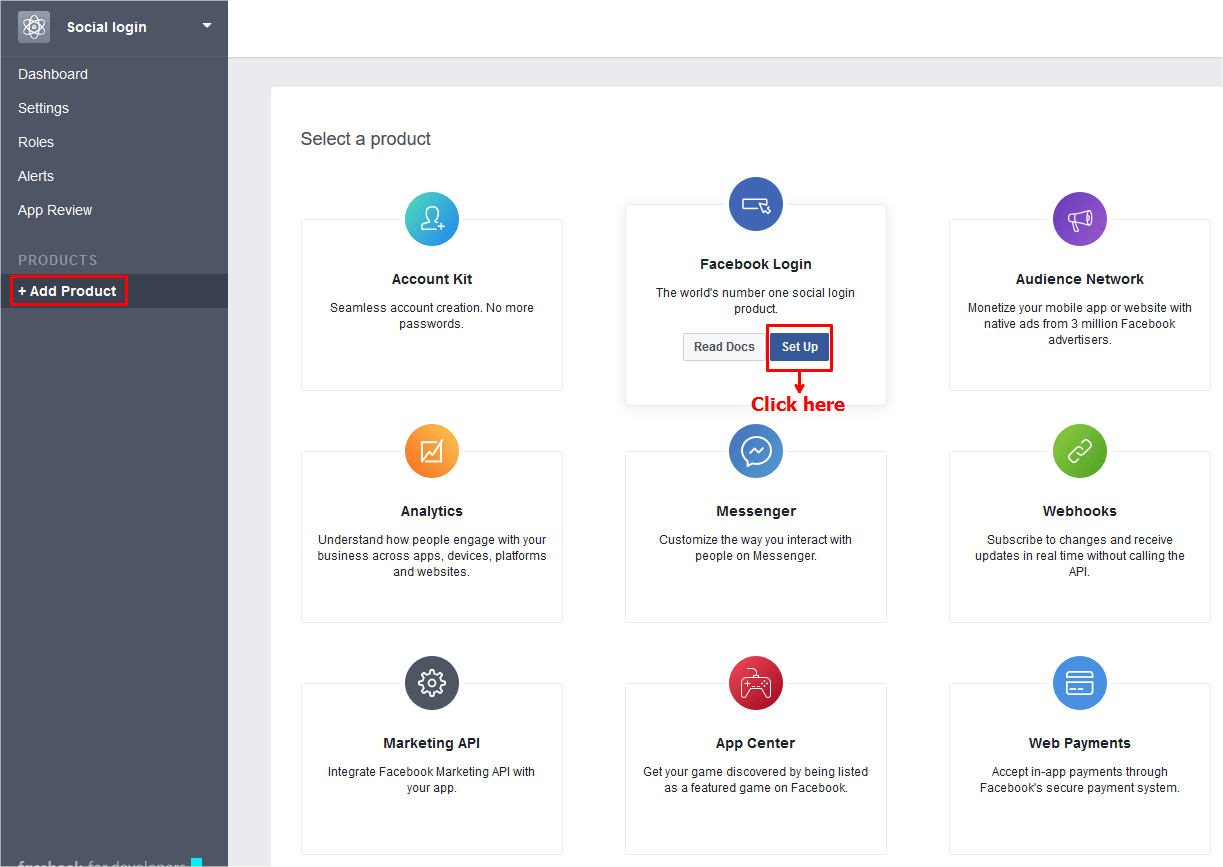Select + Add Product in sidebar
This screenshot has height=867, width=1223.
point(68,291)
